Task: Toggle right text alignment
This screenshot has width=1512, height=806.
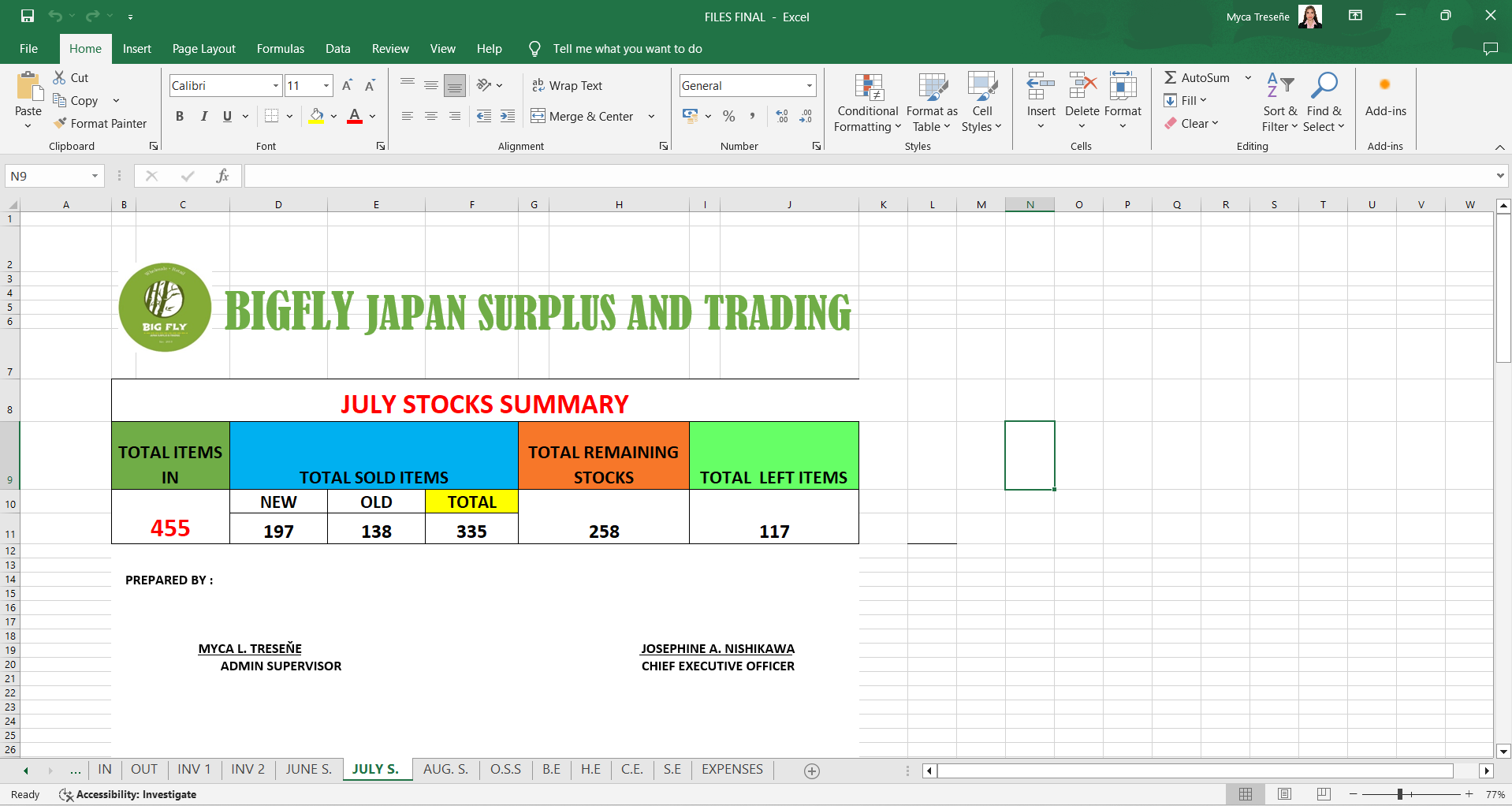Action: (455, 116)
